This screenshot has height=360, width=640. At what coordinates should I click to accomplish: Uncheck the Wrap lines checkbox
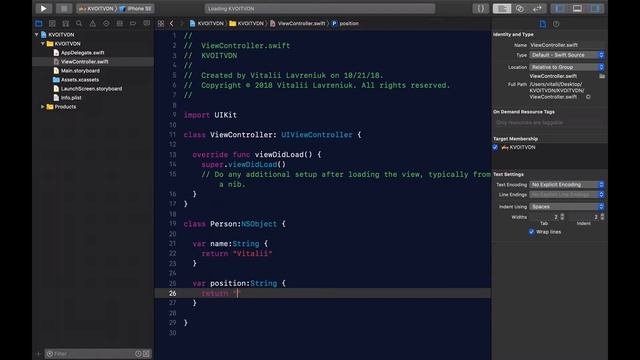[x=531, y=232]
